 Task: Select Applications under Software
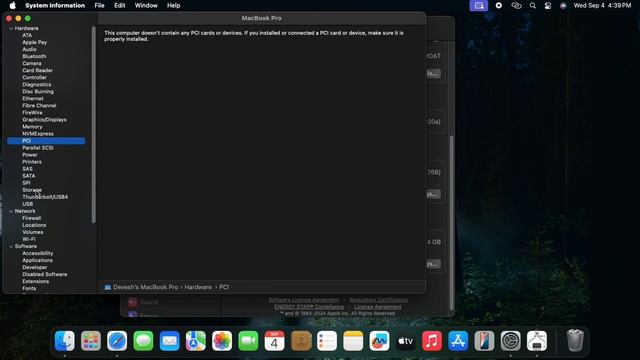37,260
